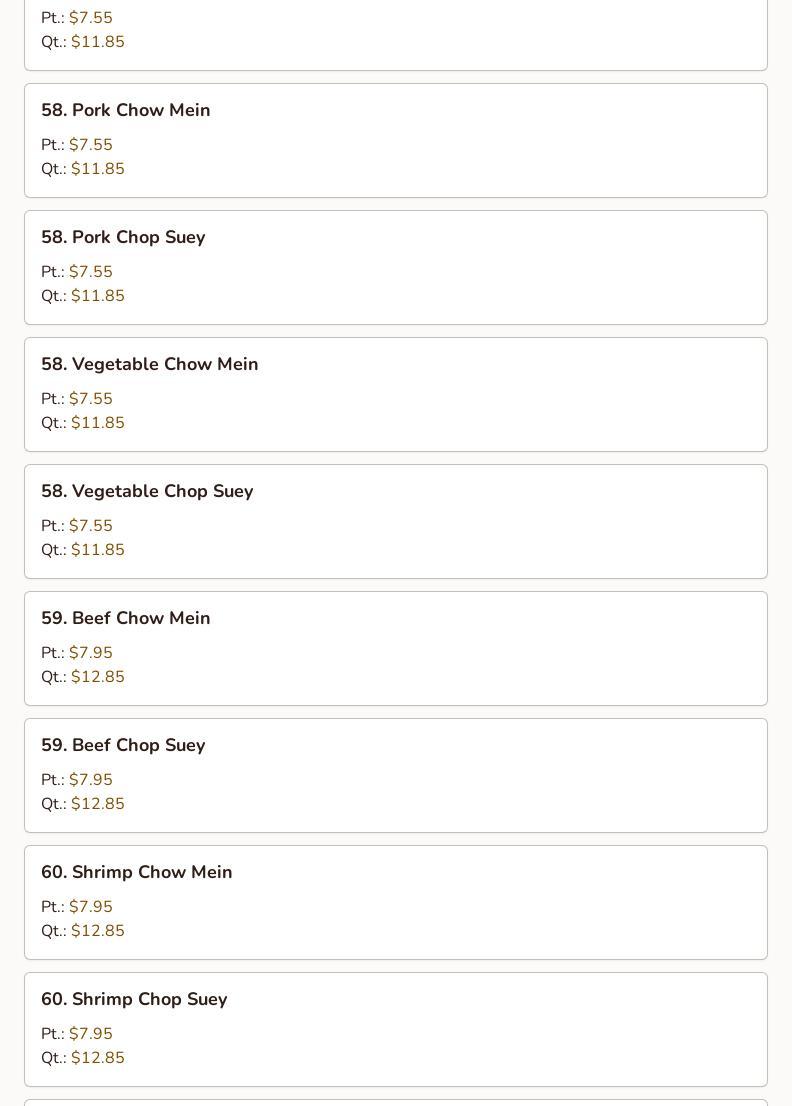This screenshot has height=1106, width=792.
Task: Pick the Shrimp Chow Mein quart price
Action: [98, 930]
